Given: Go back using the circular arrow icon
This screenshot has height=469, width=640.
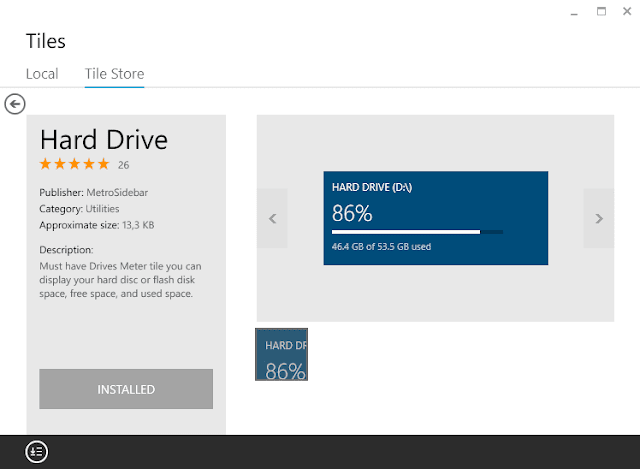Looking at the screenshot, I should [x=15, y=104].
